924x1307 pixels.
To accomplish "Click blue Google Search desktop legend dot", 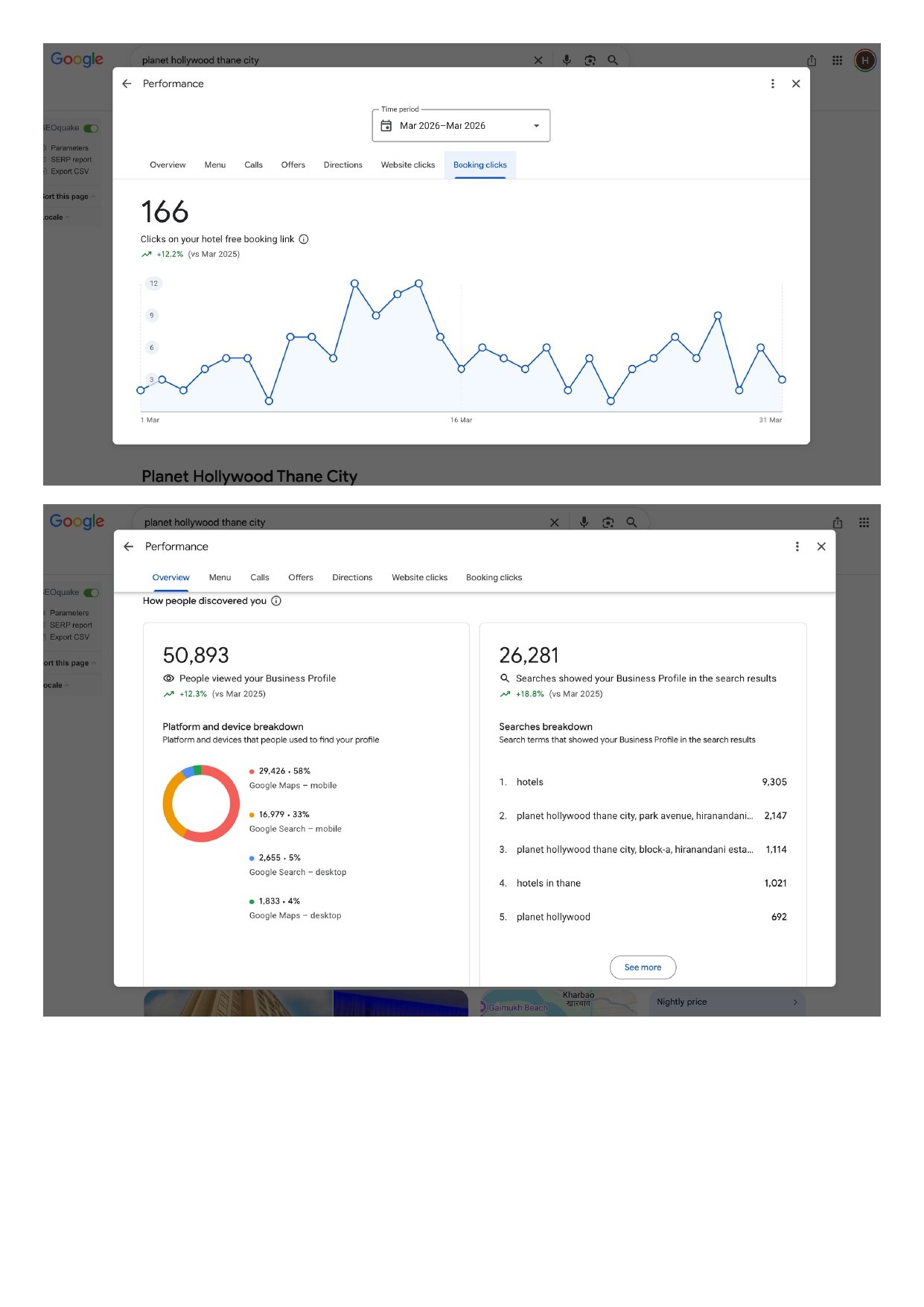I will click(252, 858).
